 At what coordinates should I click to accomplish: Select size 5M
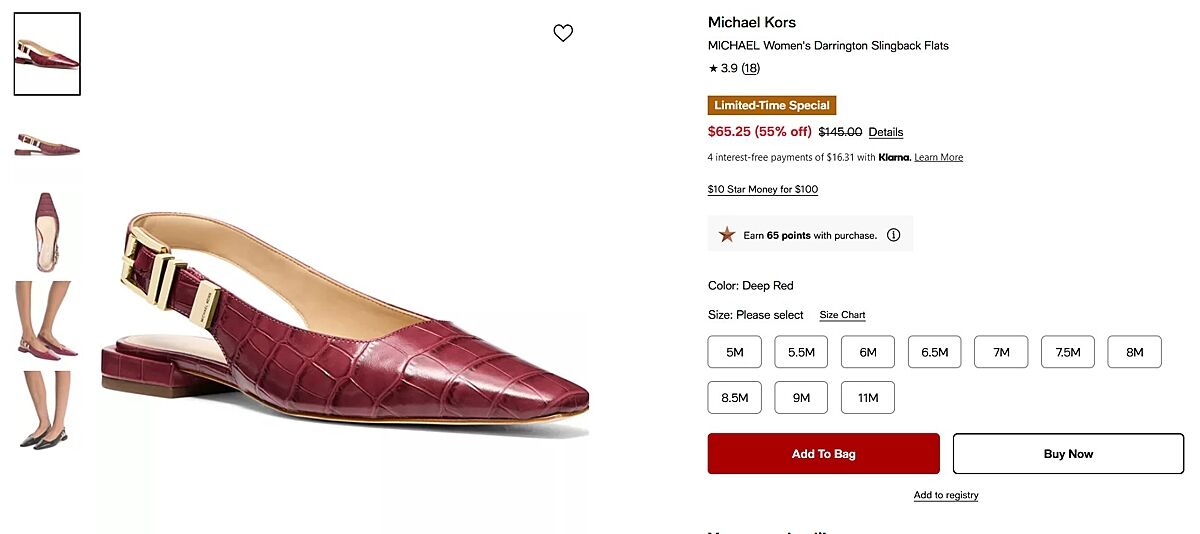coord(735,352)
